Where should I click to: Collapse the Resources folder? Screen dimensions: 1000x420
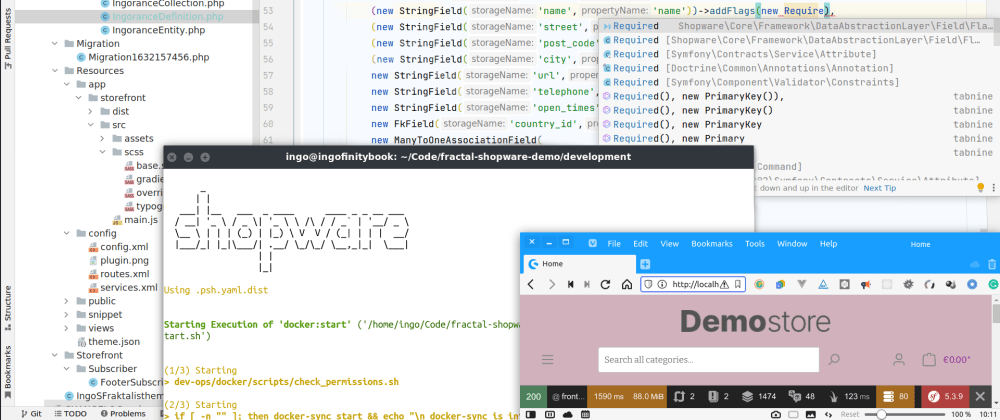(x=55, y=70)
